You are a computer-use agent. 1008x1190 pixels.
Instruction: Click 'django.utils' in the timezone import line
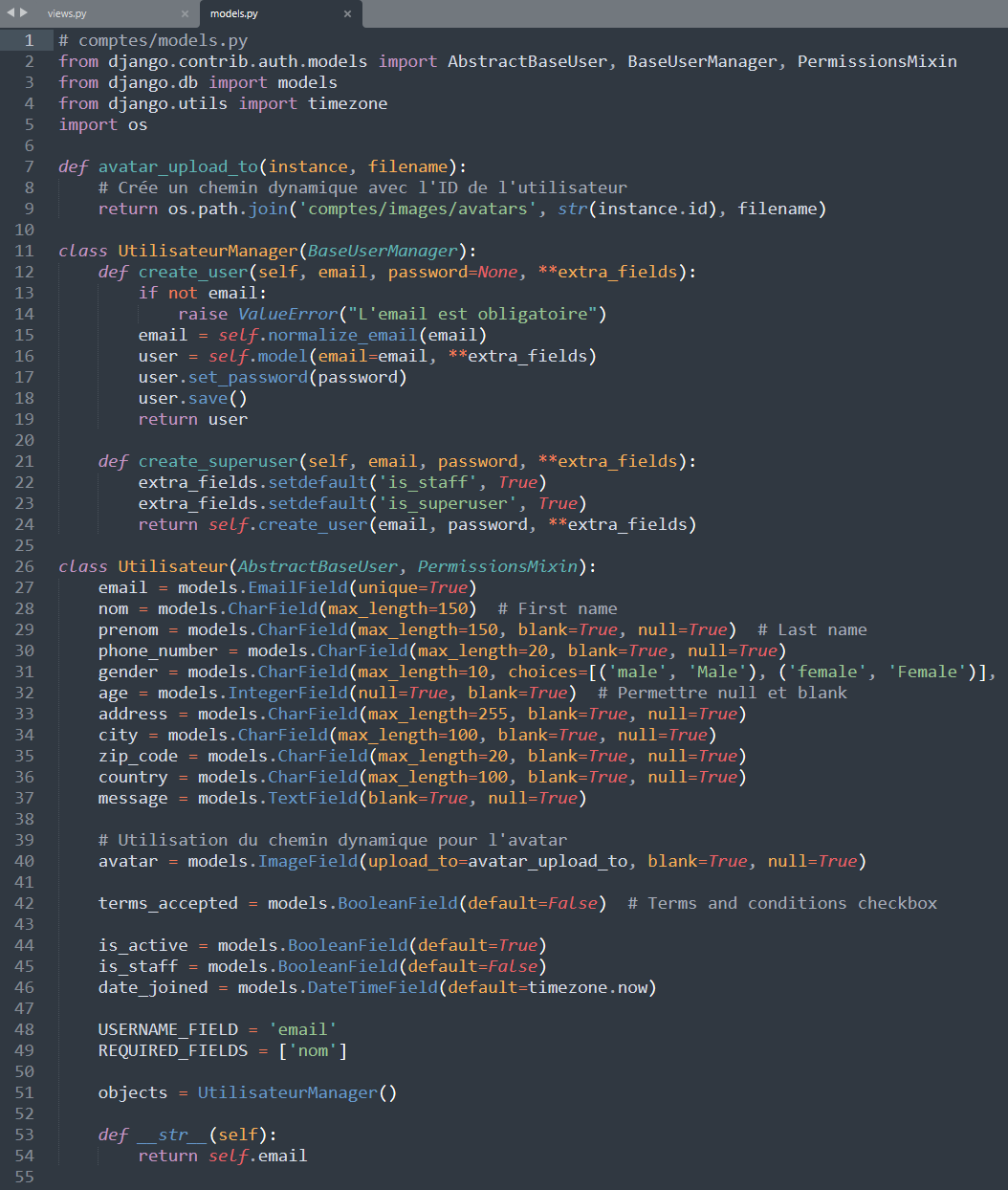(168, 103)
